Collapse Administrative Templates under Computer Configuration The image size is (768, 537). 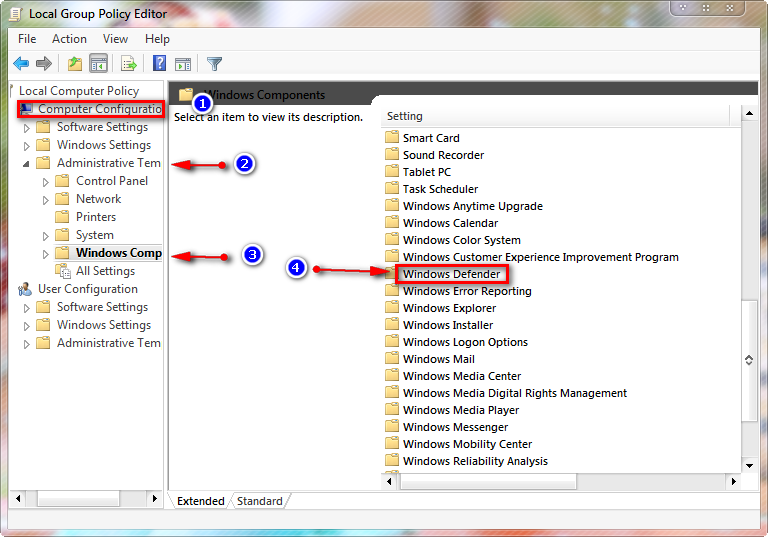(x=26, y=164)
